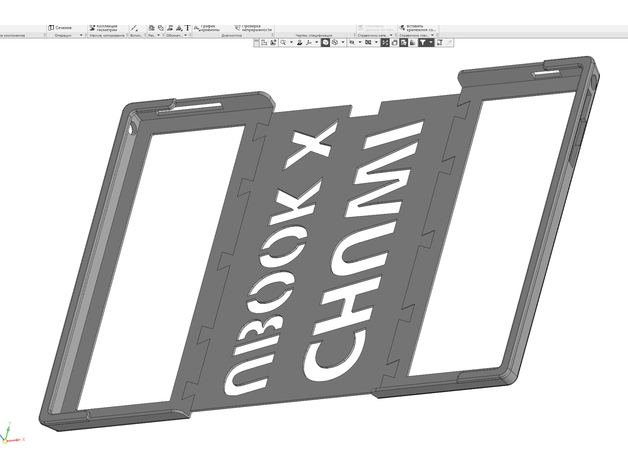The image size is (628, 472).
Task: Open dropdown arrow next to zoom magnifier
Action: (293, 44)
